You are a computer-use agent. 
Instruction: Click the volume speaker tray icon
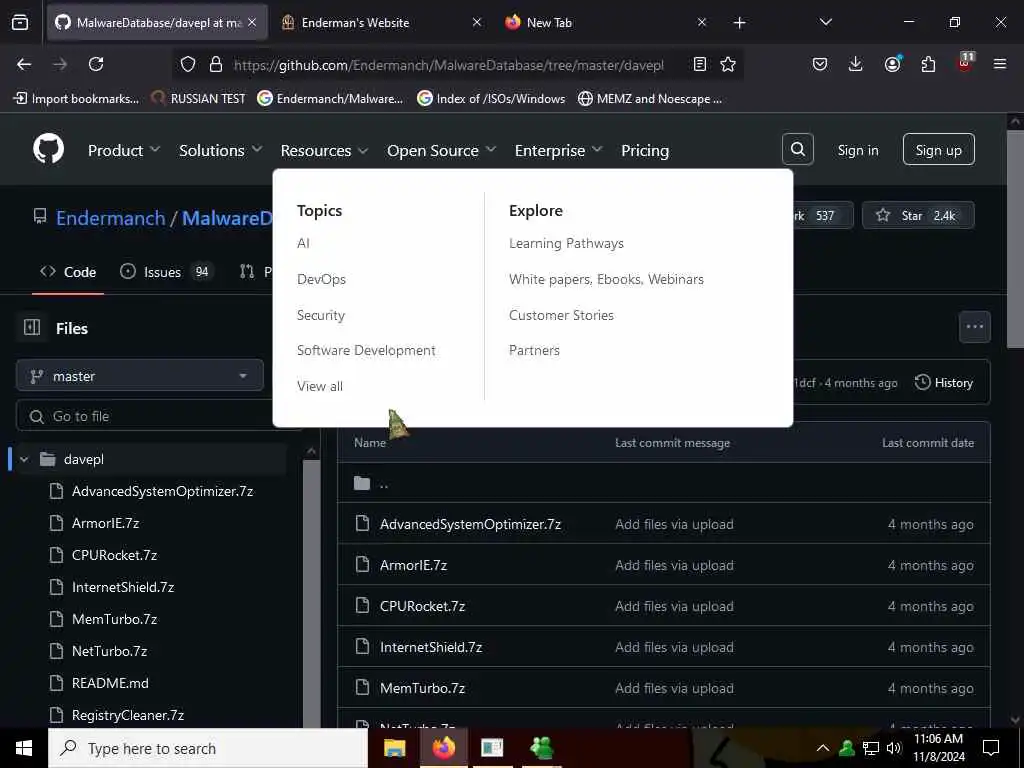tap(893, 748)
